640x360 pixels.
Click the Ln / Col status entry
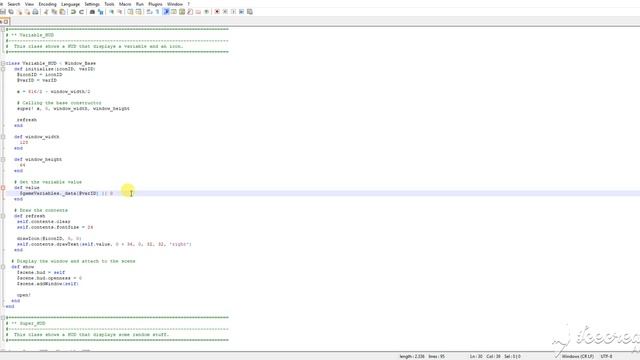coord(485,356)
